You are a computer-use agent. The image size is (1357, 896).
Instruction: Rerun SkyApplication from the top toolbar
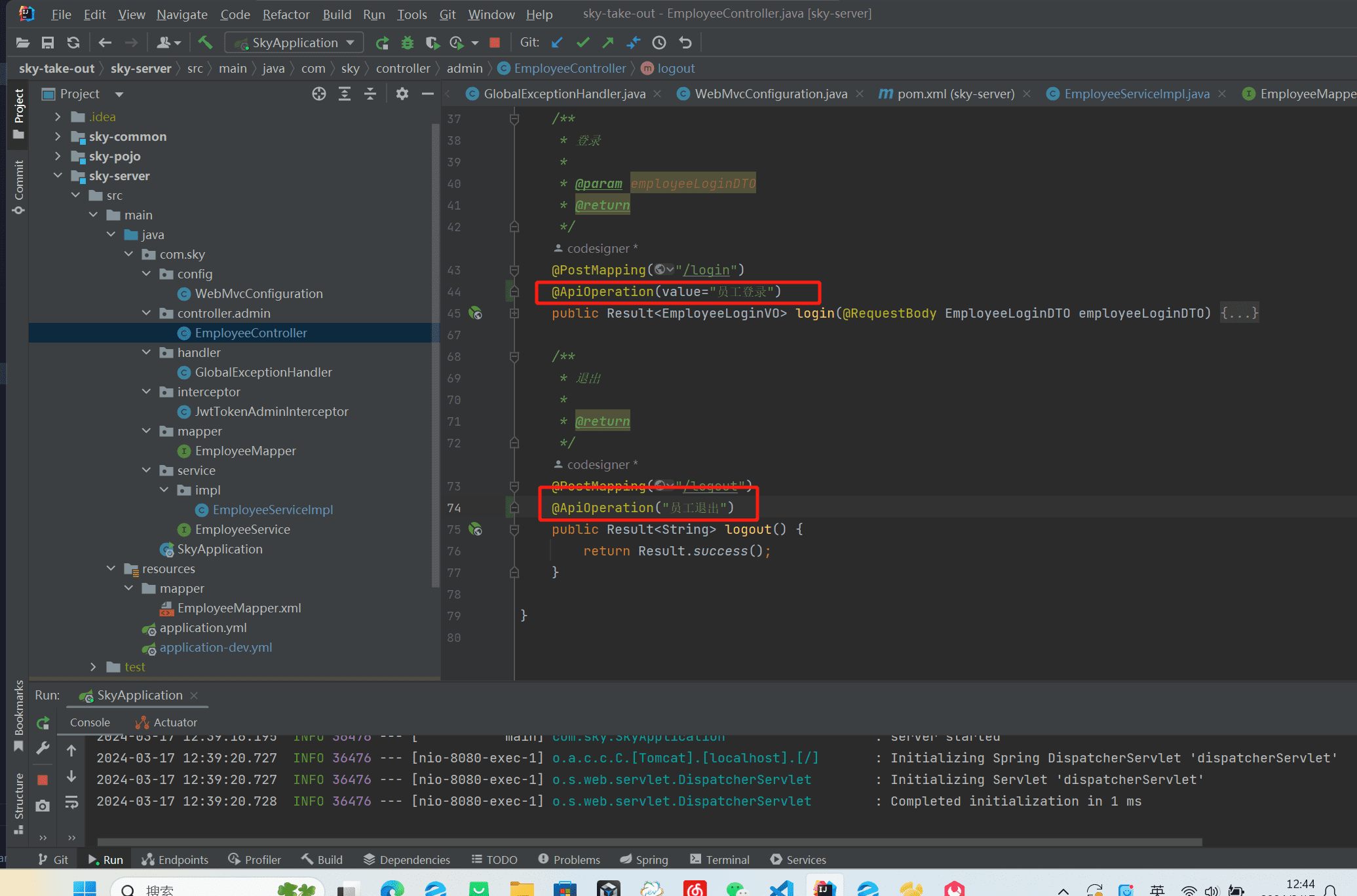pyautogui.click(x=382, y=43)
